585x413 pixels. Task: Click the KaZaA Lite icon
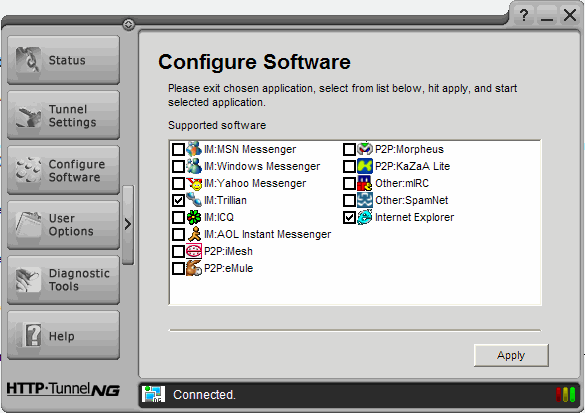click(365, 166)
